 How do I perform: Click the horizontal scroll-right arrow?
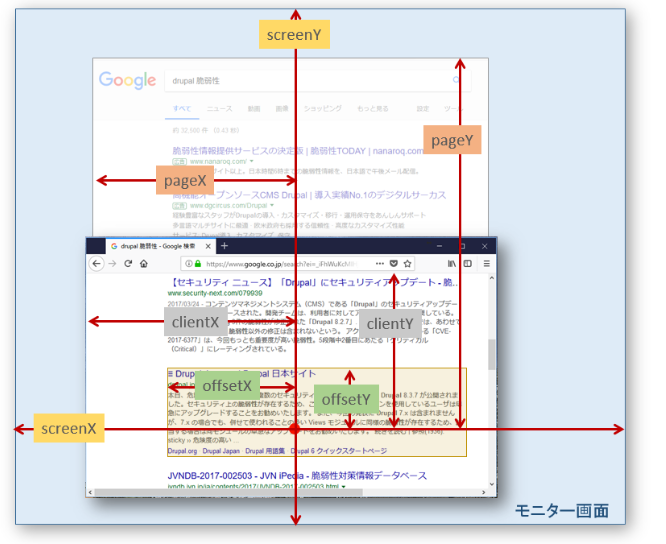click(x=483, y=492)
